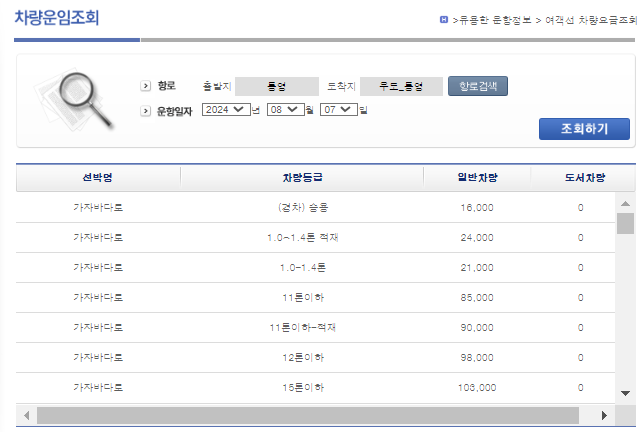Image resolution: width=644 pixels, height=432 pixels.
Task: Click the 90,000 fare value
Action: [477, 327]
